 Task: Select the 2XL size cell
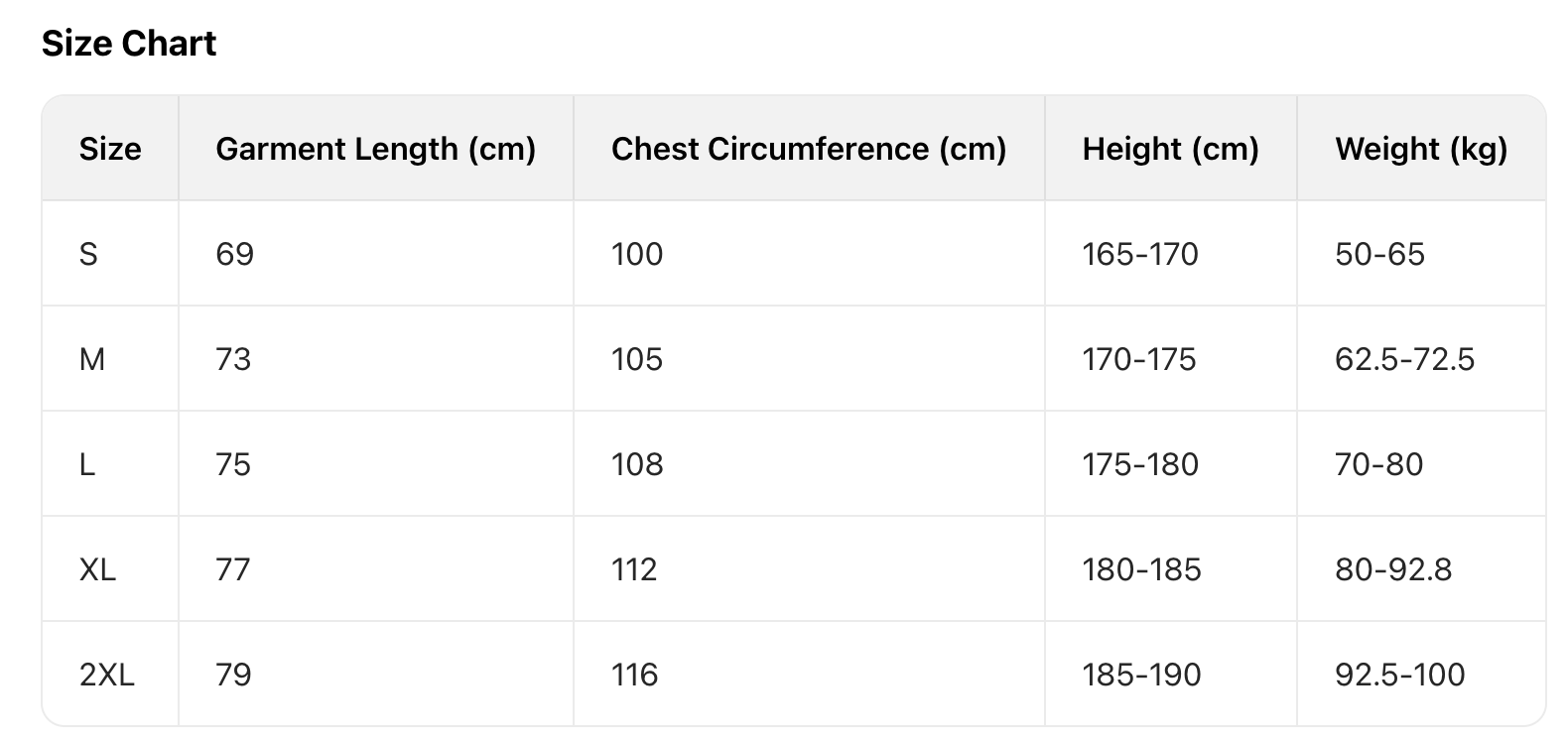pos(106,675)
